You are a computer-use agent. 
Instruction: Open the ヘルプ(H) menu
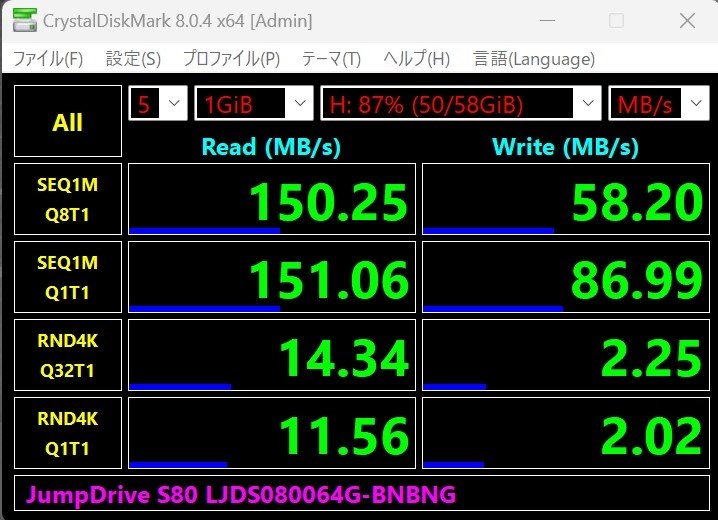point(417,59)
